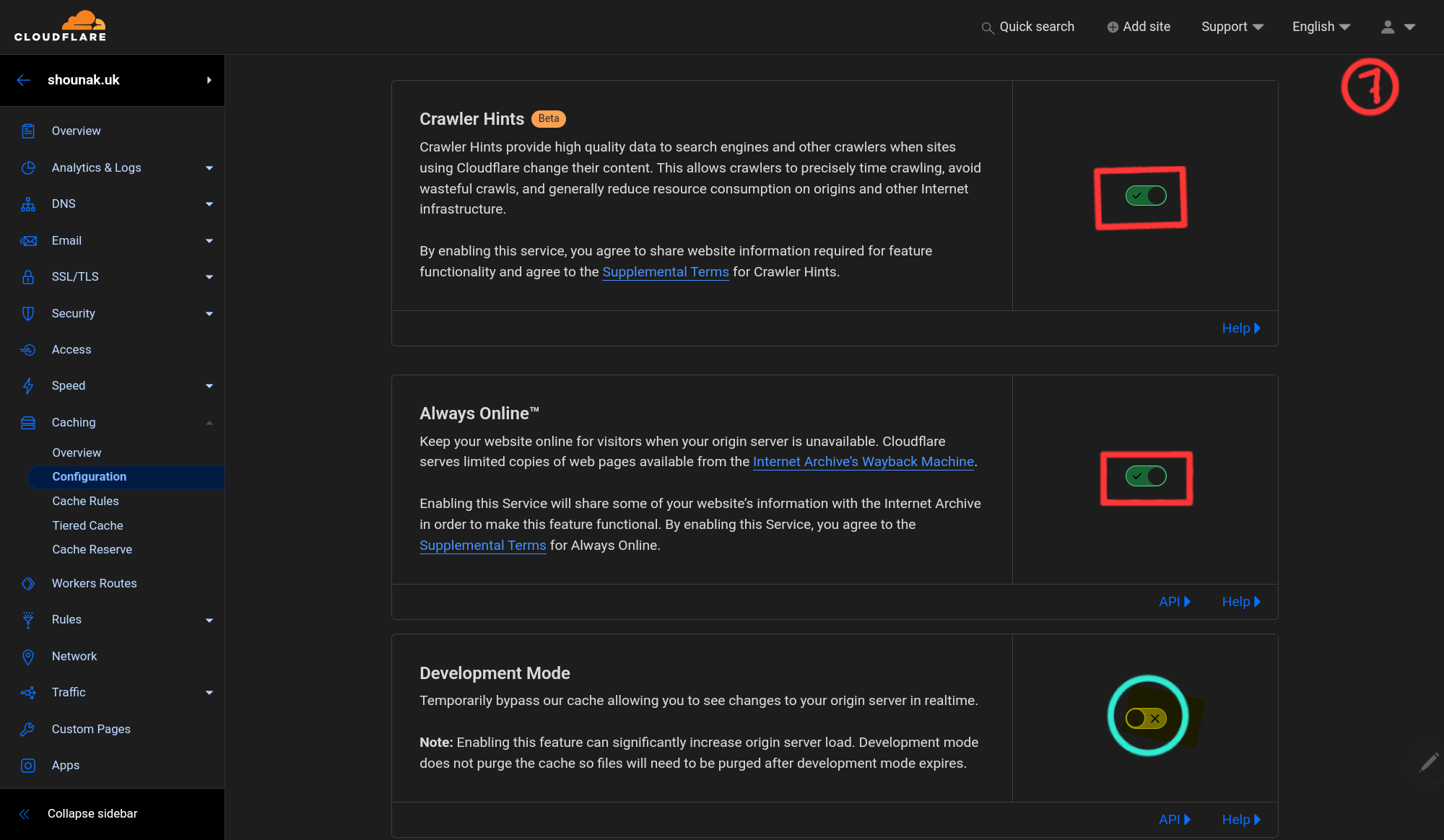Image resolution: width=1444 pixels, height=840 pixels.
Task: Click Supplemental Terms link for Crawler Hints
Action: tap(665, 271)
